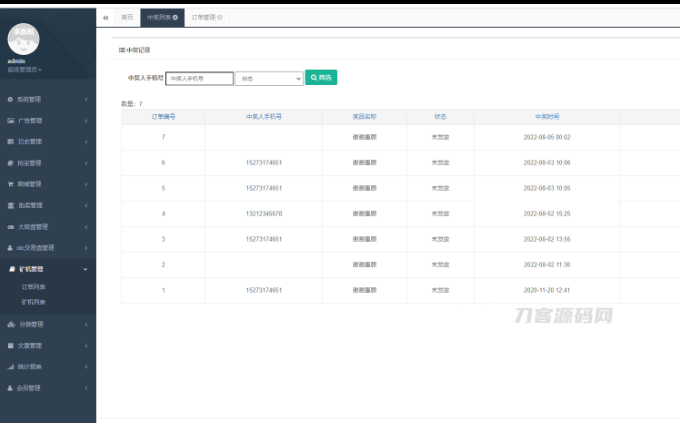
Task: Click the user icon beside 会员管理
Action: point(10,388)
